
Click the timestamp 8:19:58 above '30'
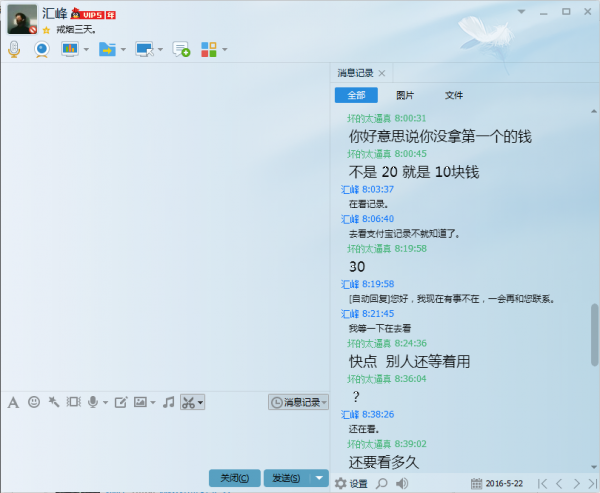pyautogui.click(x=411, y=249)
